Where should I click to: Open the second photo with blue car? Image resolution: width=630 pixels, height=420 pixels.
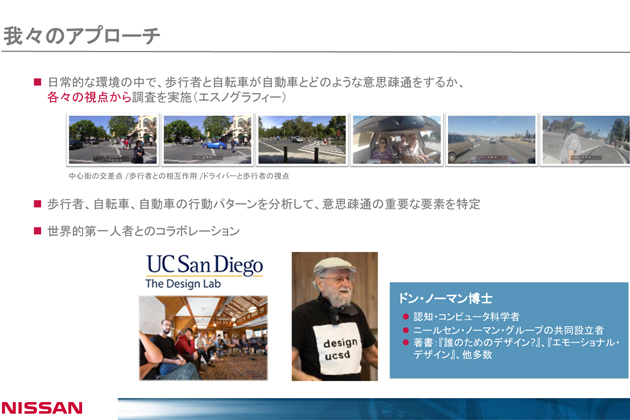206,140
